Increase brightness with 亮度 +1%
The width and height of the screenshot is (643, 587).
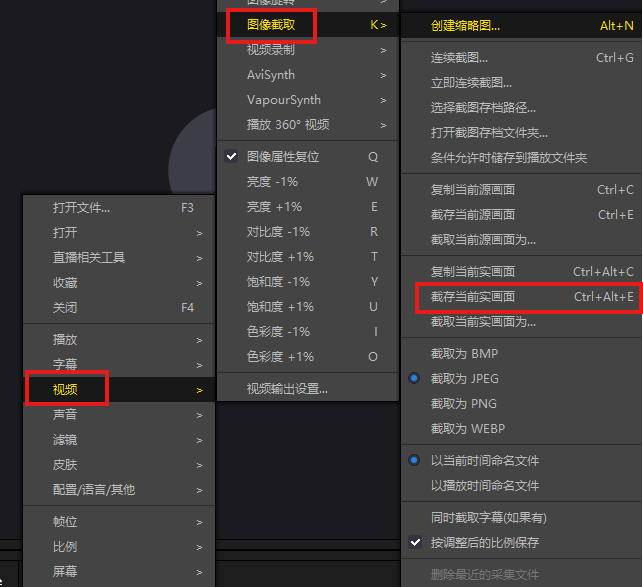click(x=308, y=207)
